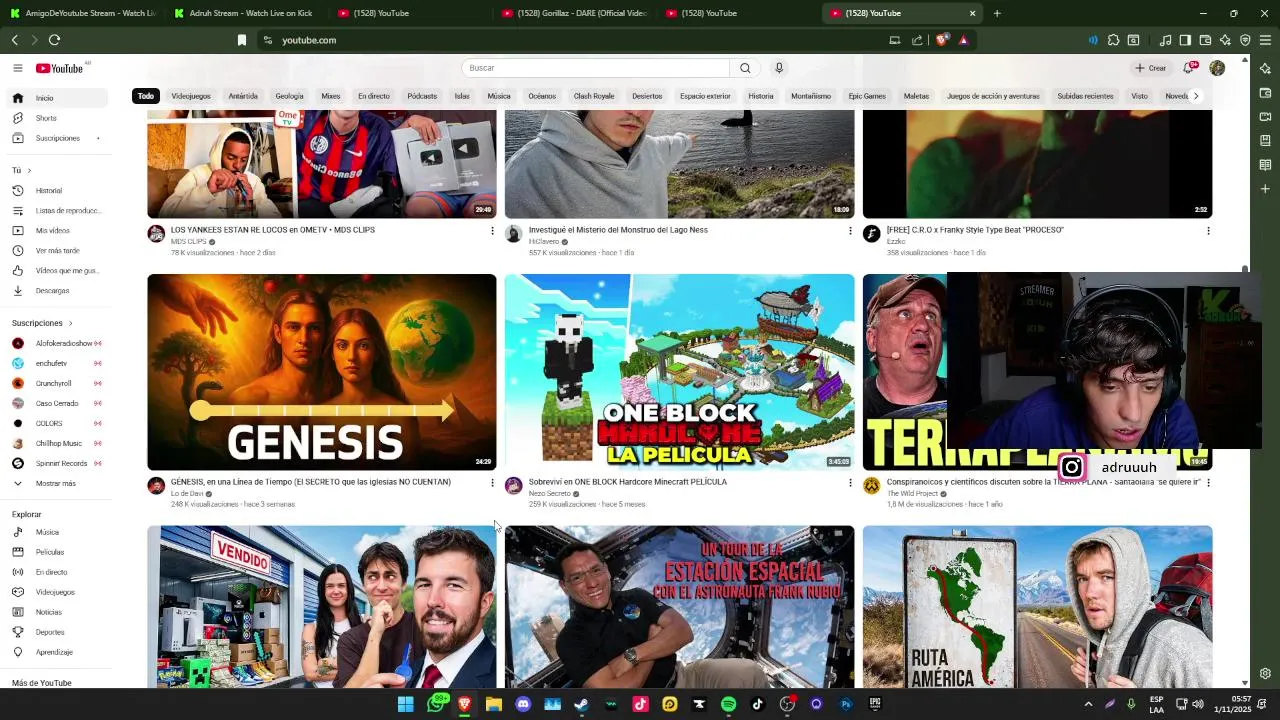Open YouTube notifications bell
This screenshot has width=1280, height=720.
[x=1188, y=68]
